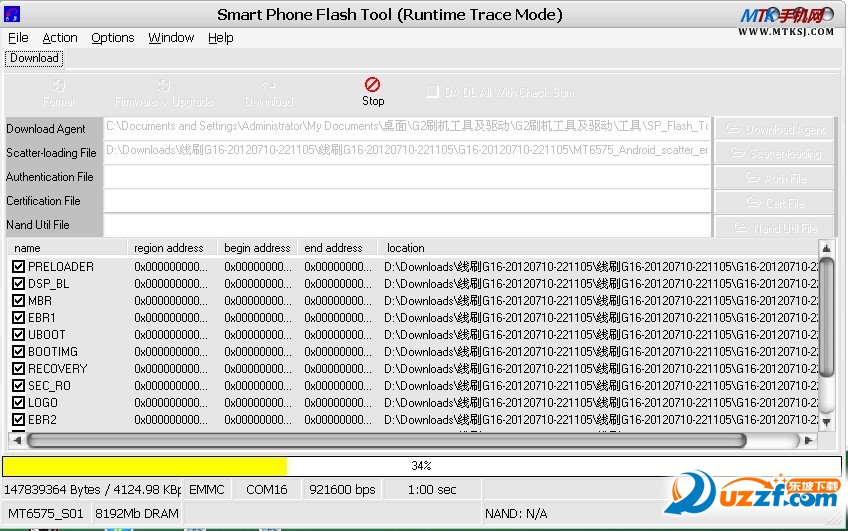This screenshot has height=531, width=848.
Task: Open the File menu
Action: coord(18,38)
